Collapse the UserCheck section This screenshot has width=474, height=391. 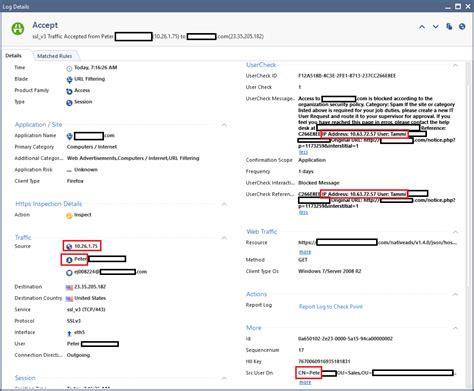455,65
